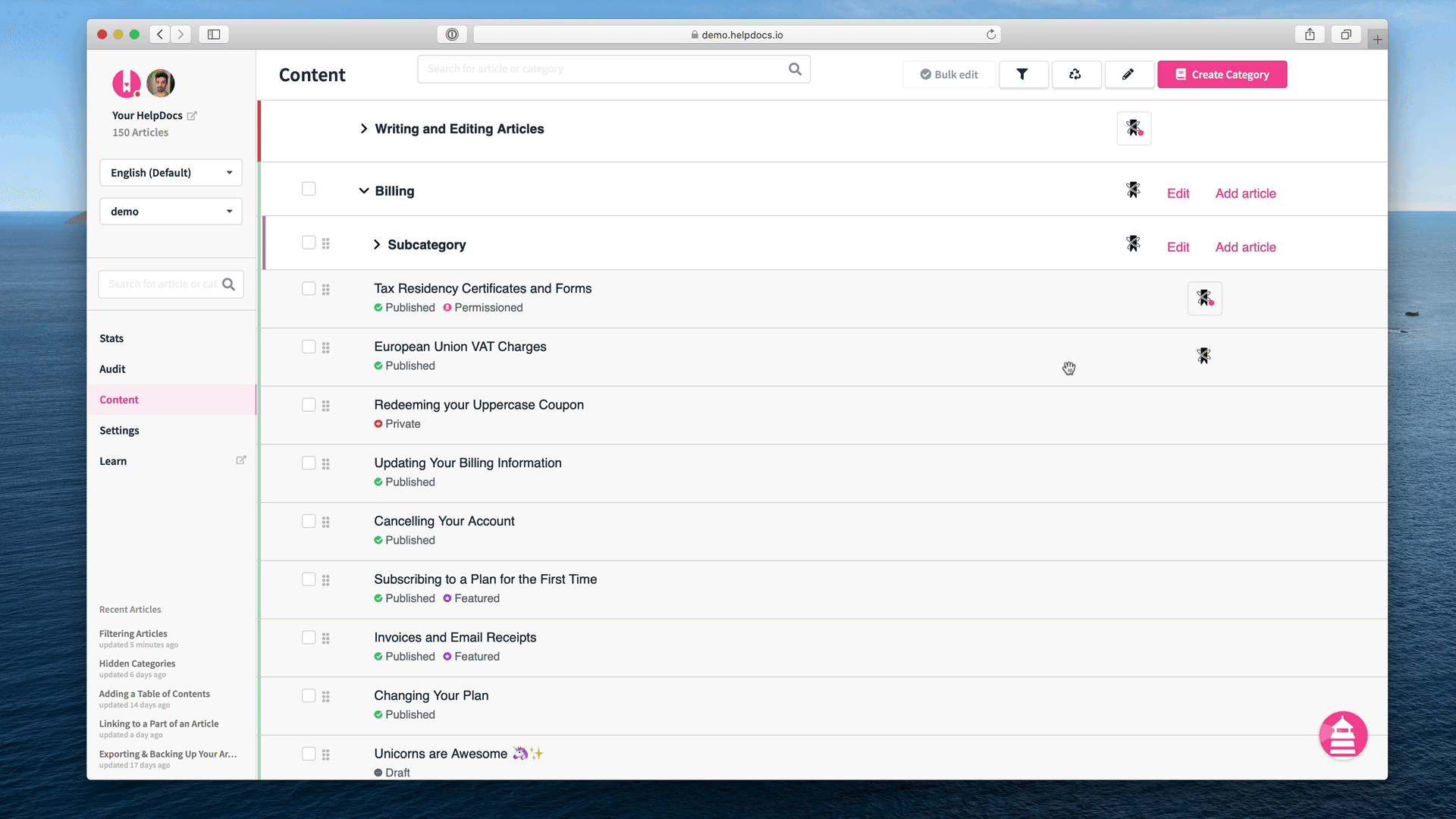
Task: Open Unicorns are Awesome article
Action: coord(459,754)
